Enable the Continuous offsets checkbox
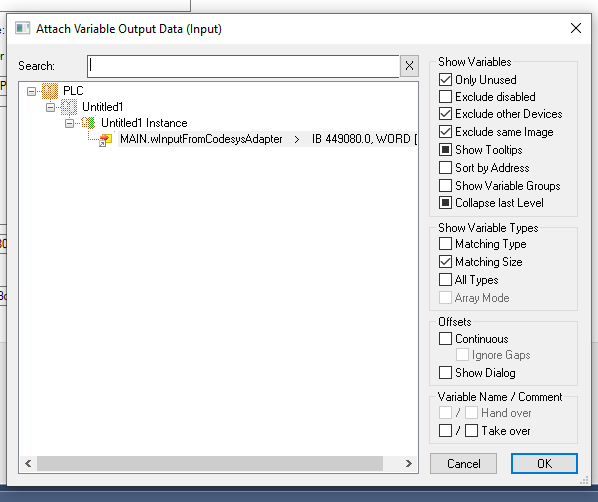The height and width of the screenshot is (502, 598). pyautogui.click(x=445, y=338)
